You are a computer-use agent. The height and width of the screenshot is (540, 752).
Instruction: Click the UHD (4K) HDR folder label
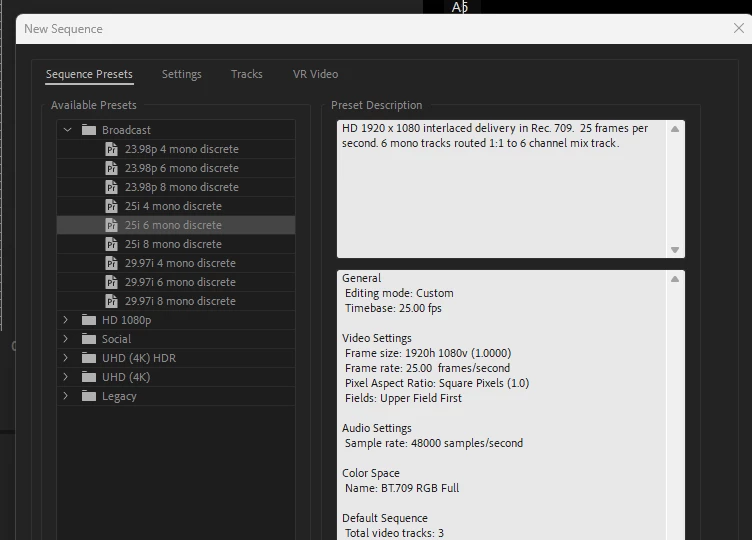pos(139,358)
